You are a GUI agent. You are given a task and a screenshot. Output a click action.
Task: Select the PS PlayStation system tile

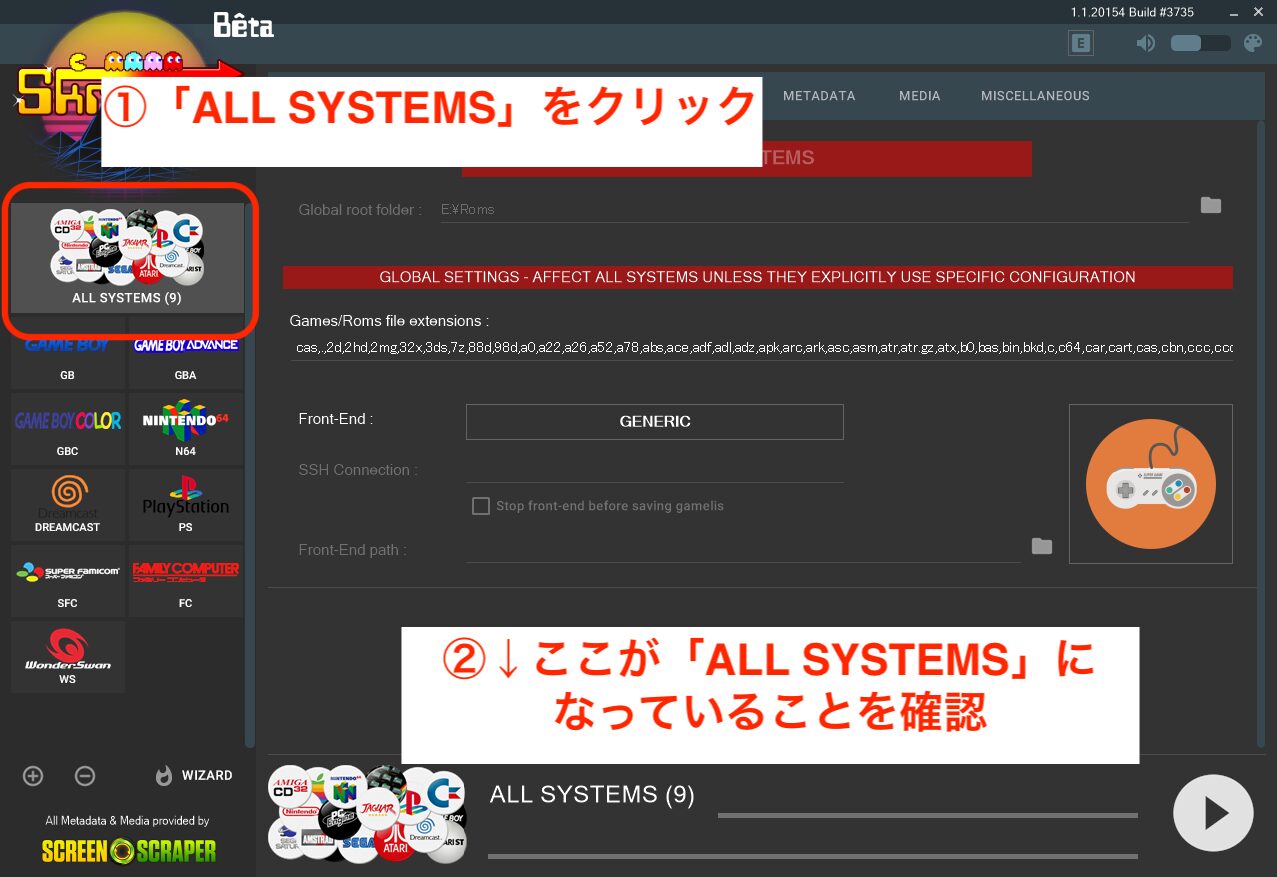pos(186,504)
